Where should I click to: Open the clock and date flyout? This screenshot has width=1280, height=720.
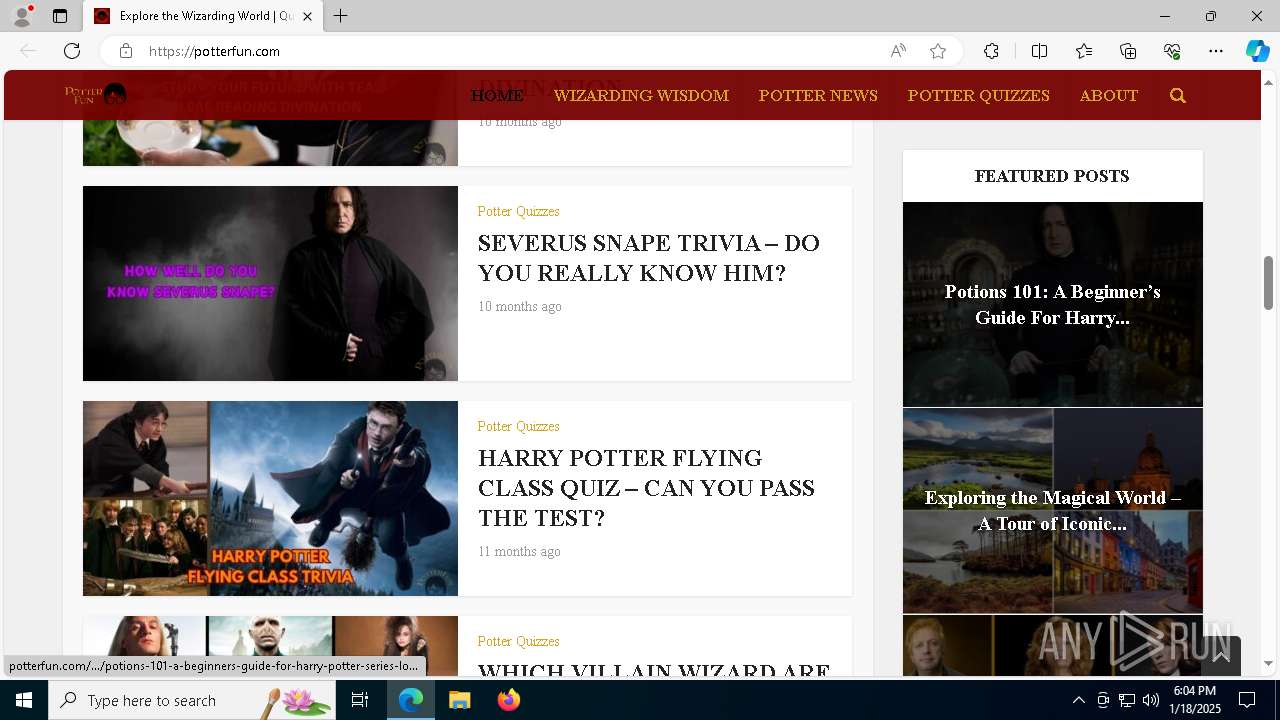click(1195, 700)
